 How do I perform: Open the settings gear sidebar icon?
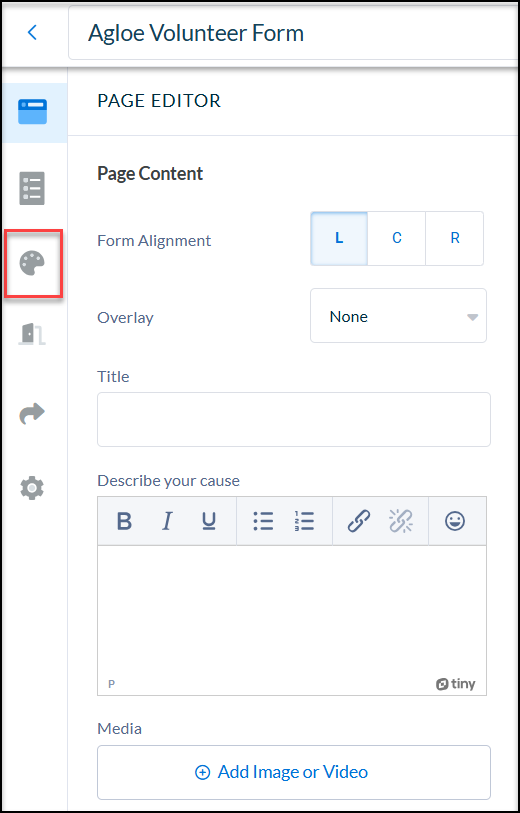point(32,488)
